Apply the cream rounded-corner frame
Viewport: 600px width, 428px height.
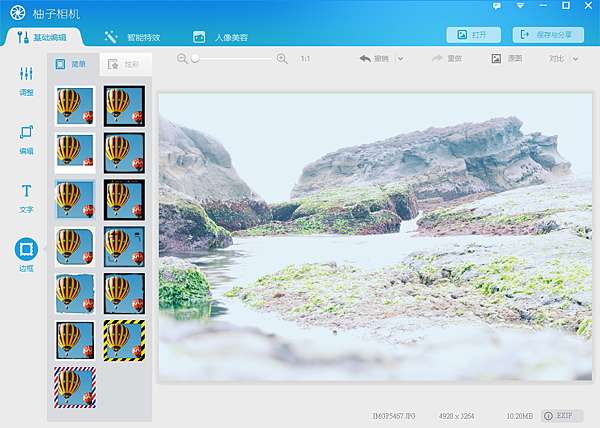coord(75,247)
